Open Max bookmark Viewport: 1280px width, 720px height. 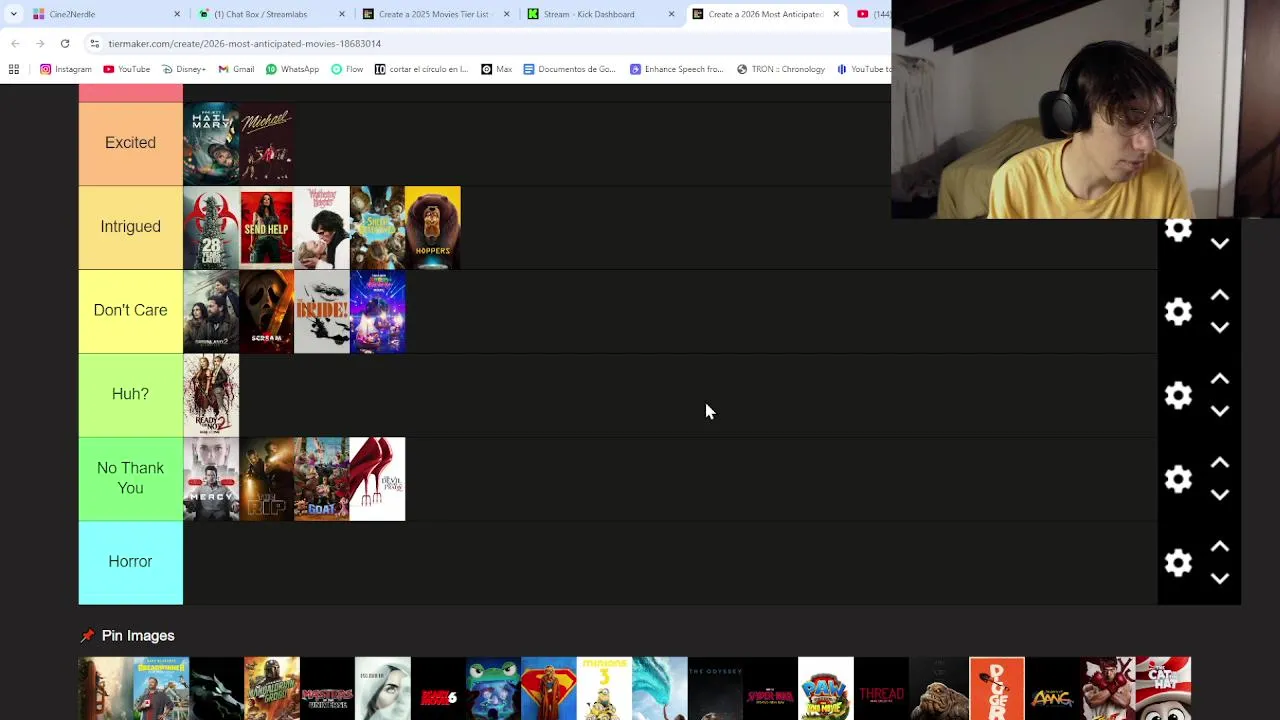[x=497, y=69]
